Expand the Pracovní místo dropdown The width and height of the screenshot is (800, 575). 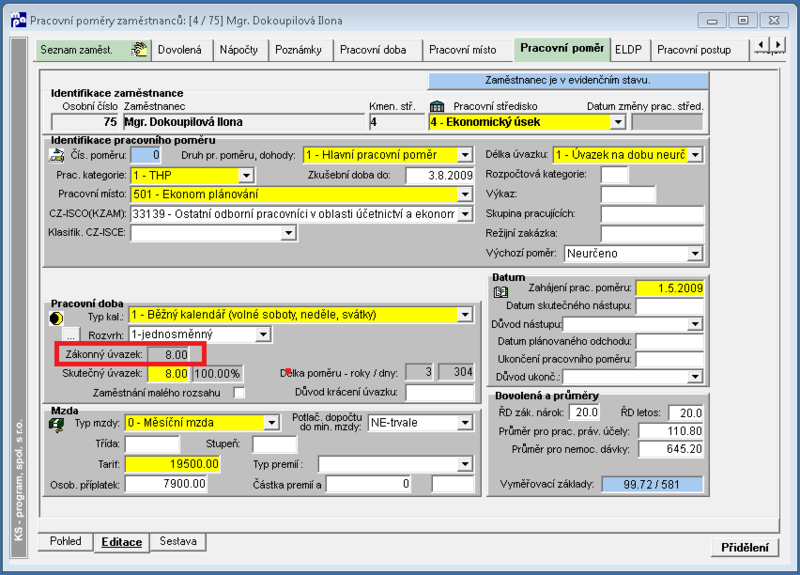point(465,194)
